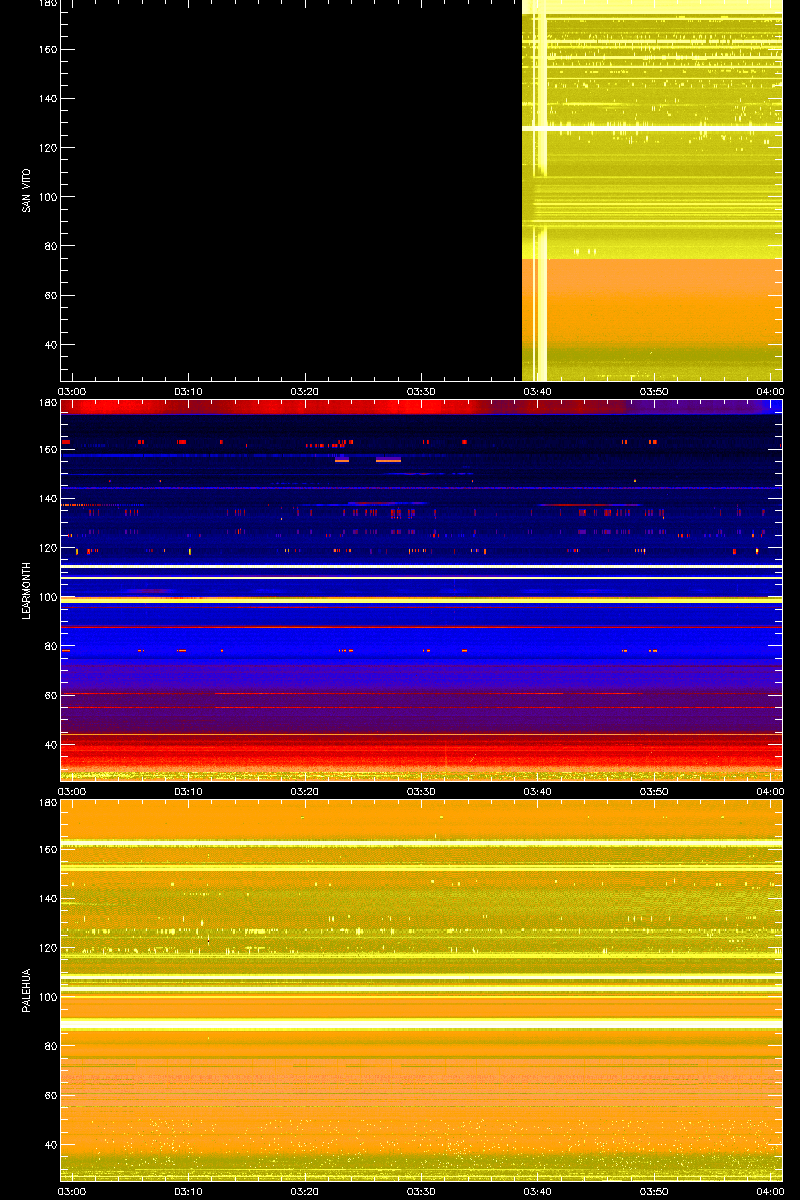
Task: Select the 80 frequency tick on San Vito plot
Action: coord(51,246)
